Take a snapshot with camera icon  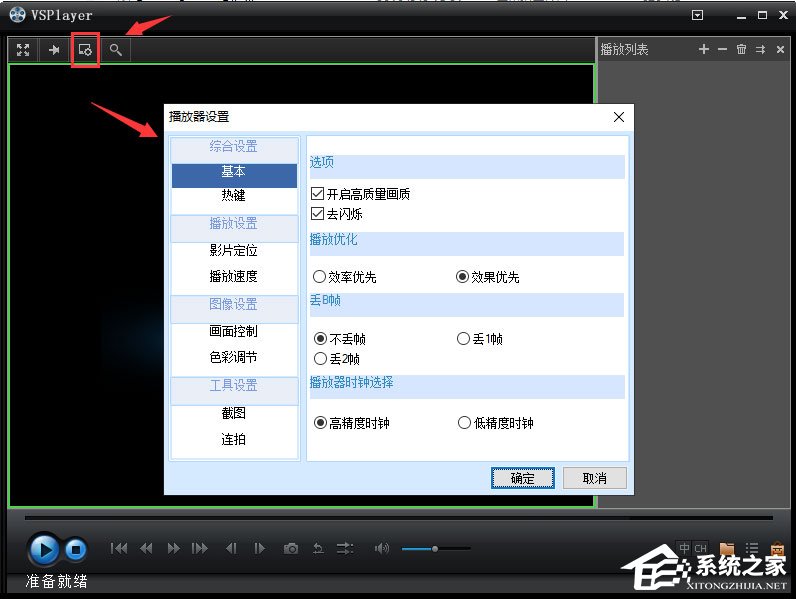[291, 549]
